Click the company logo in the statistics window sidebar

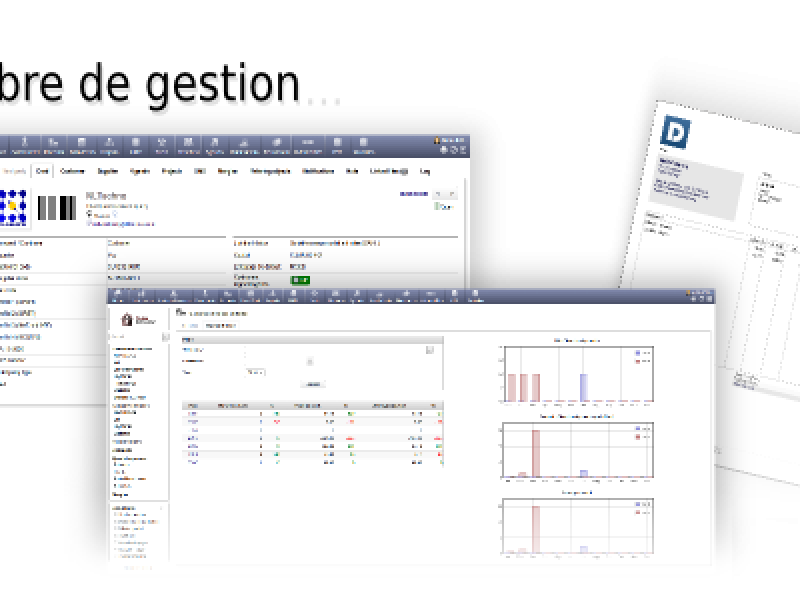pyautogui.click(x=138, y=320)
